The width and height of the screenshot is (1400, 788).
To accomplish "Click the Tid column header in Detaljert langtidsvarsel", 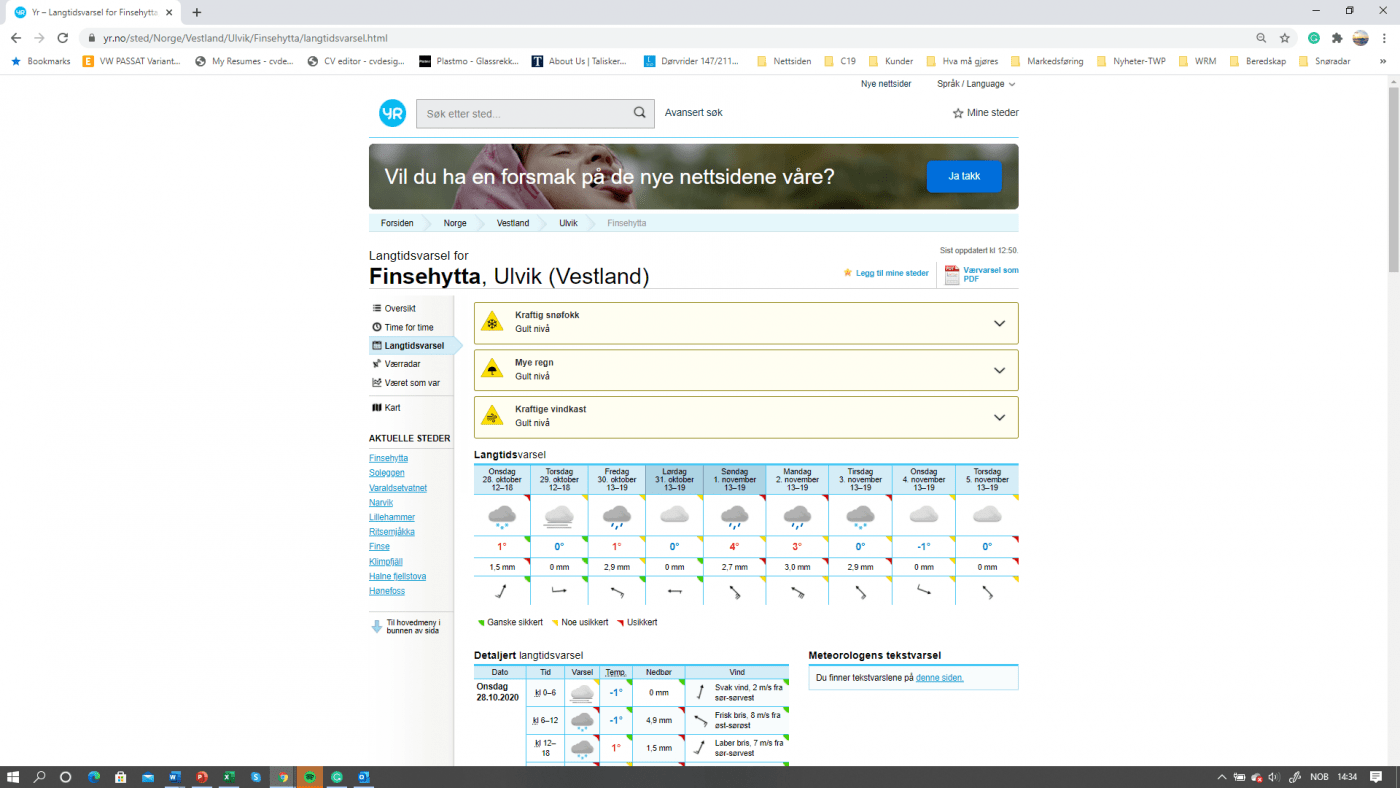I will (545, 672).
